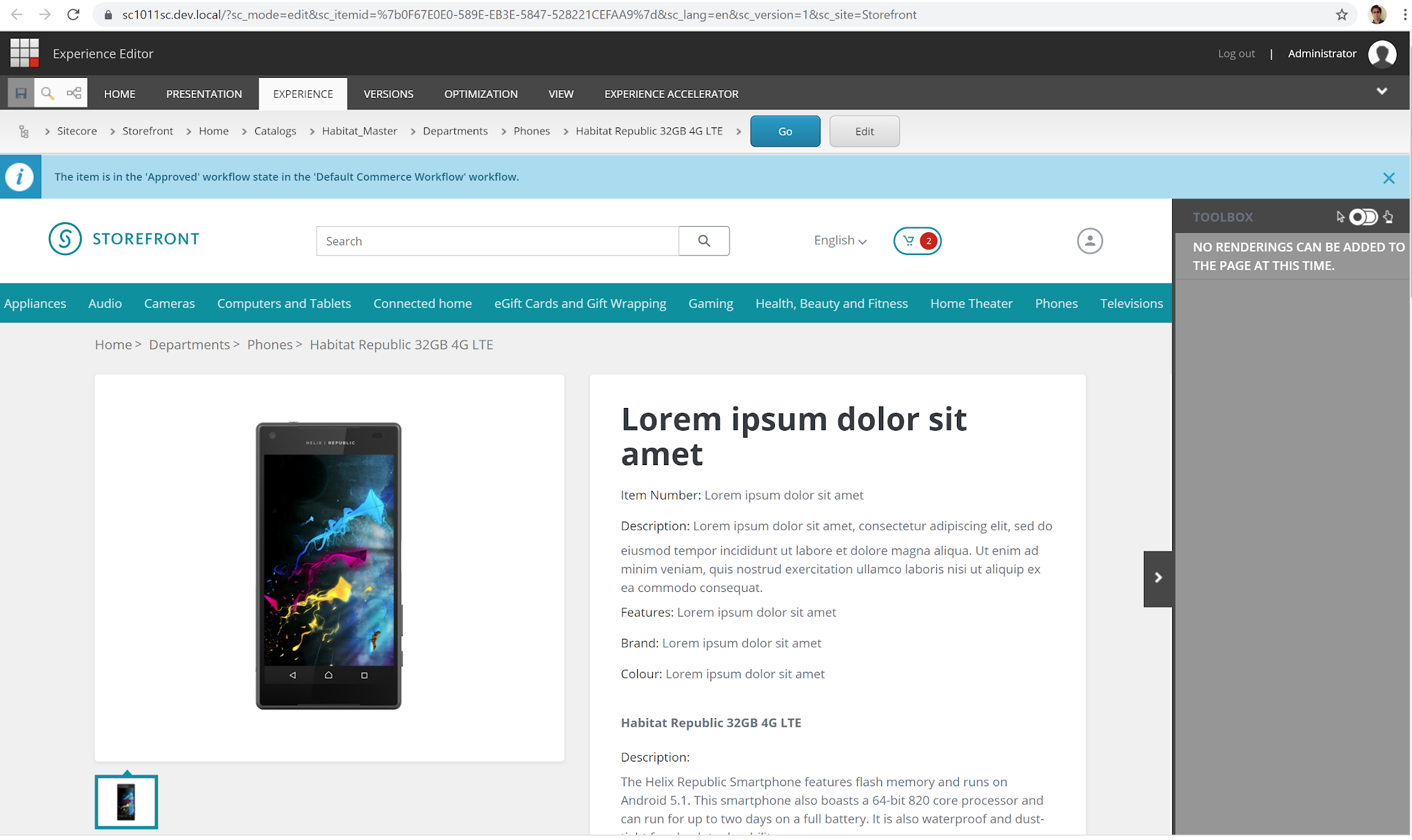Image resolution: width=1412 pixels, height=840 pixels.
Task: Click the Sitecore grid logo in the top bar
Action: (24, 53)
